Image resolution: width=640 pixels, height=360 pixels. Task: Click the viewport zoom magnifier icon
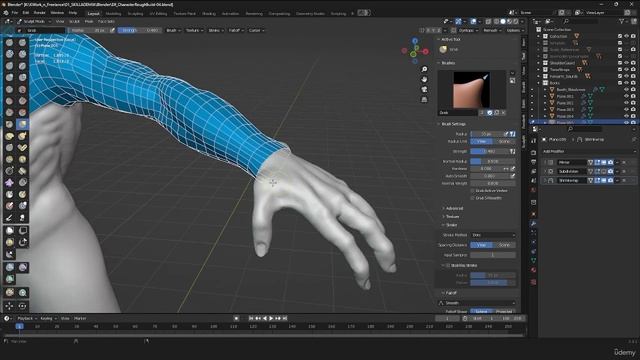[x=424, y=69]
